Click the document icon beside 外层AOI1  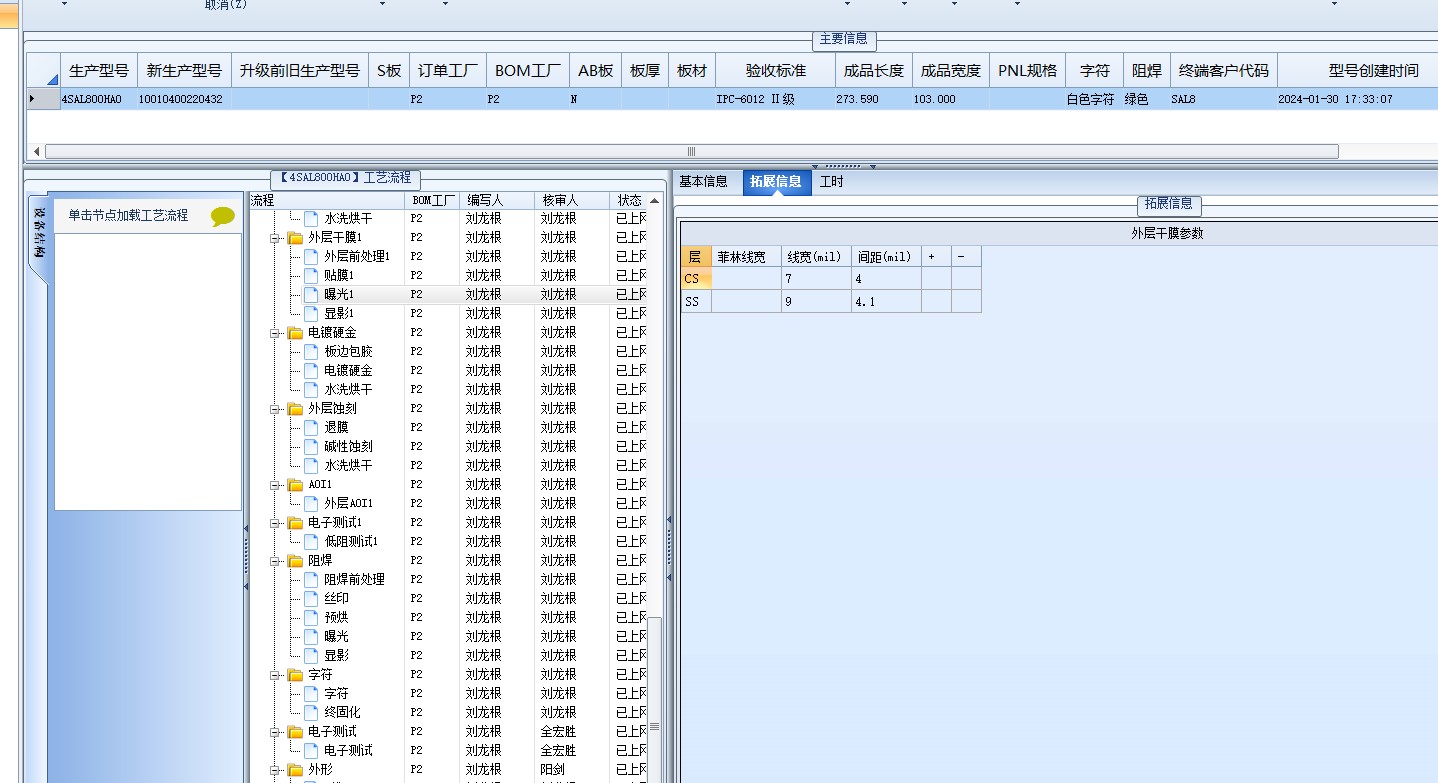pyautogui.click(x=311, y=504)
